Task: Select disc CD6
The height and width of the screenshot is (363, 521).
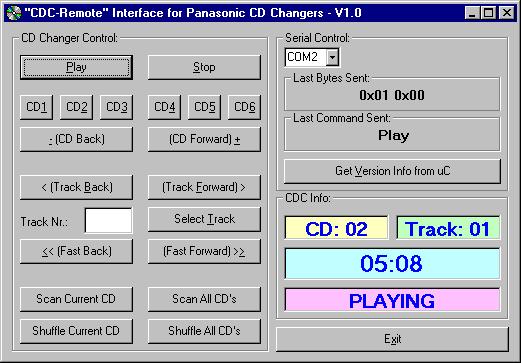Action: pos(244,107)
